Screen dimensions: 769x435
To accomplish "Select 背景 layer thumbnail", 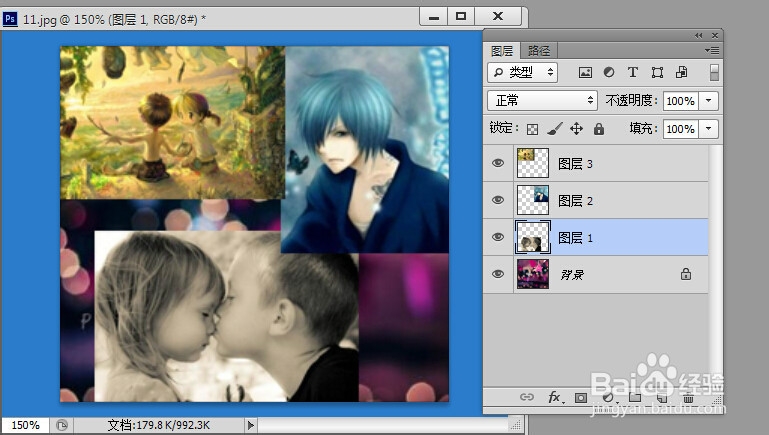I will [x=533, y=274].
